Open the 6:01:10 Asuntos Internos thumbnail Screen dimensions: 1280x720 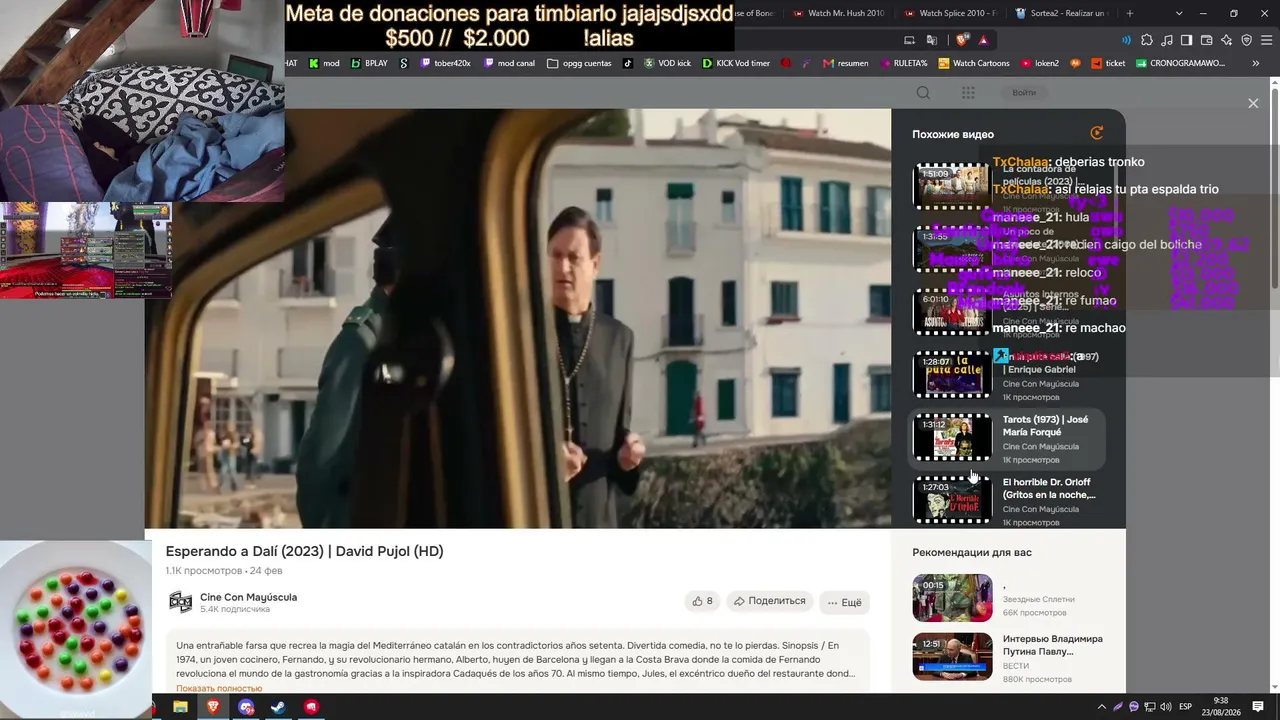(x=952, y=312)
